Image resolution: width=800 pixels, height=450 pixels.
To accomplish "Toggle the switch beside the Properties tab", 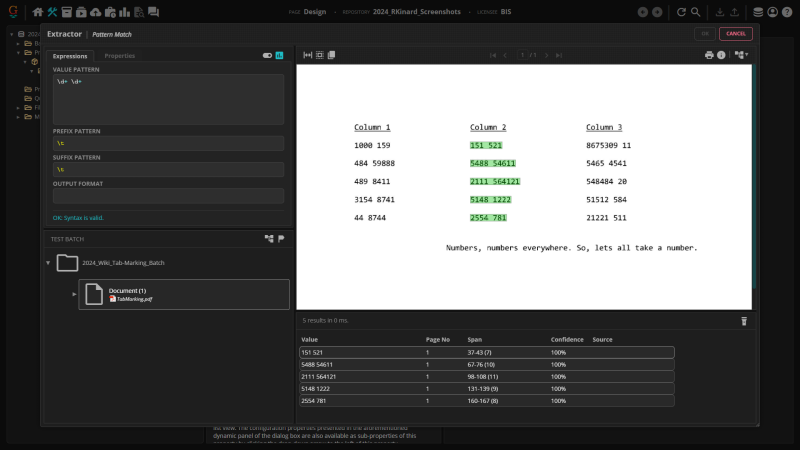I will point(267,56).
